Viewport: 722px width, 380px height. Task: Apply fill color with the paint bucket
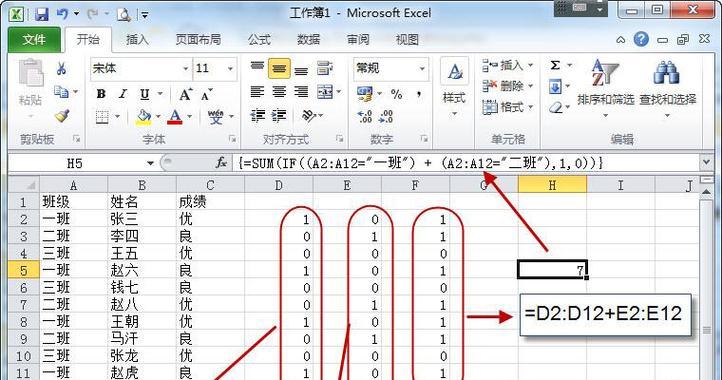[x=144, y=117]
